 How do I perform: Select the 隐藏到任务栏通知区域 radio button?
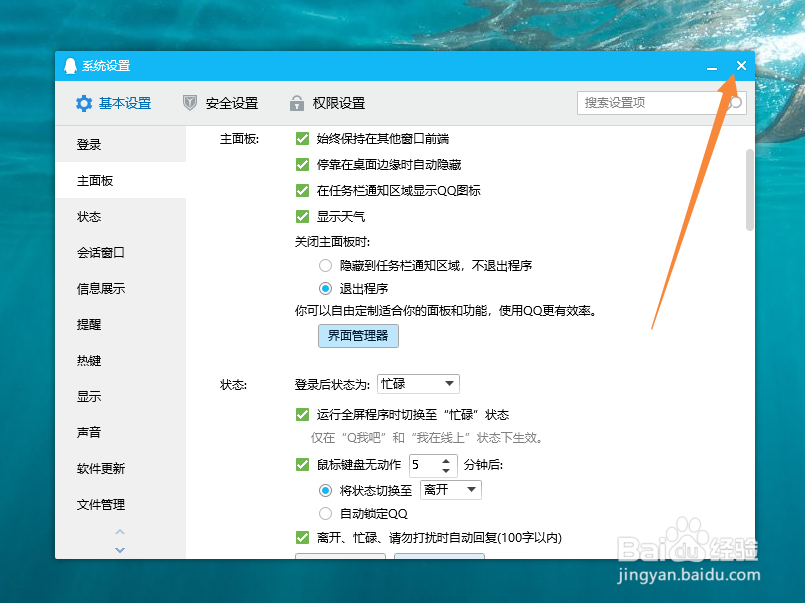(327, 265)
